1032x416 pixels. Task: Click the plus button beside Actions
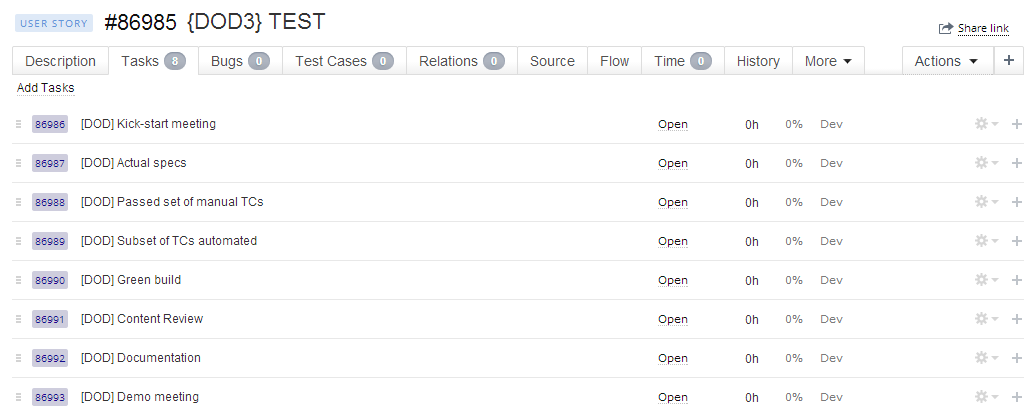pyautogui.click(x=1009, y=61)
